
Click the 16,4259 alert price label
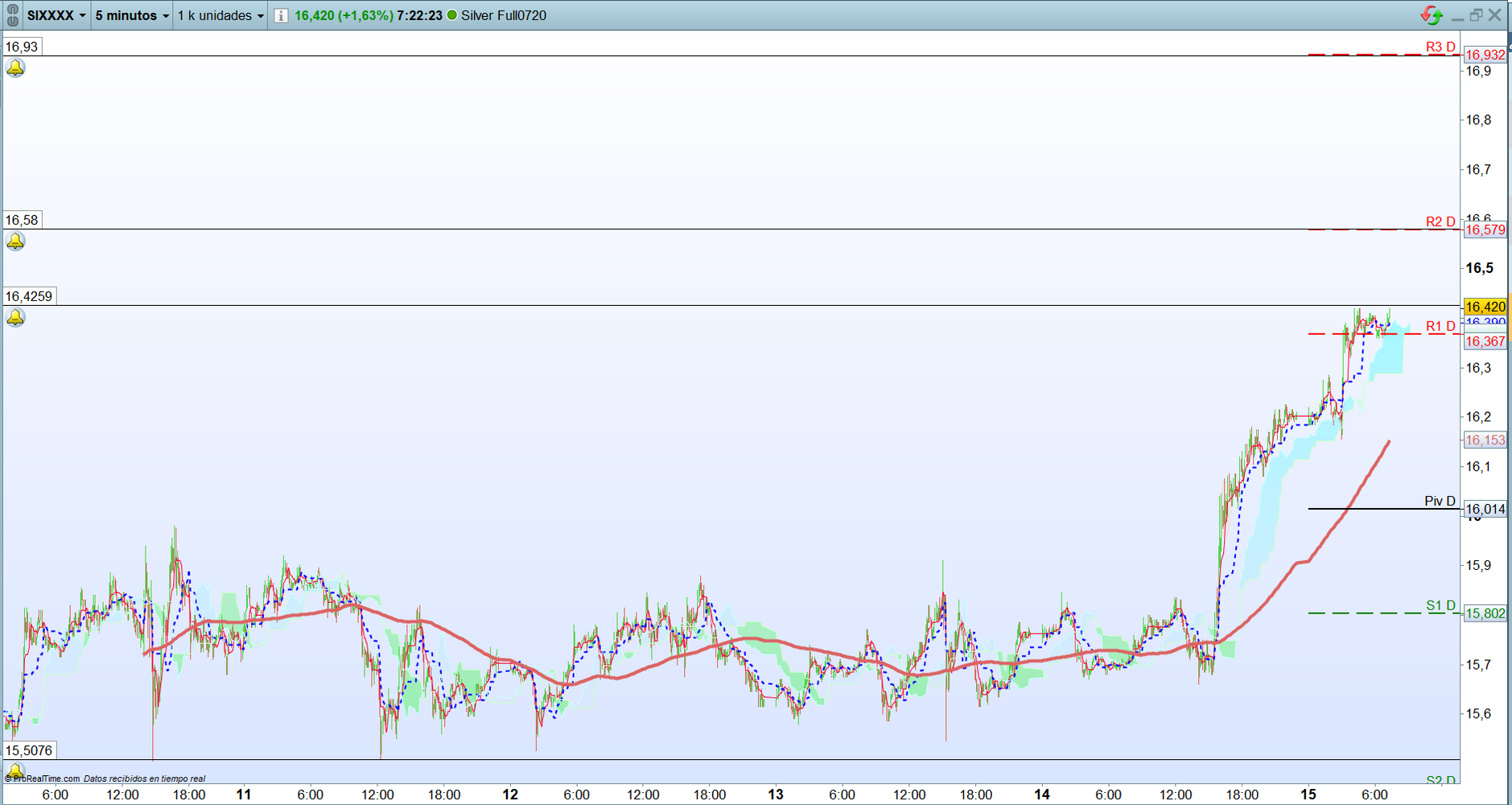point(29,296)
